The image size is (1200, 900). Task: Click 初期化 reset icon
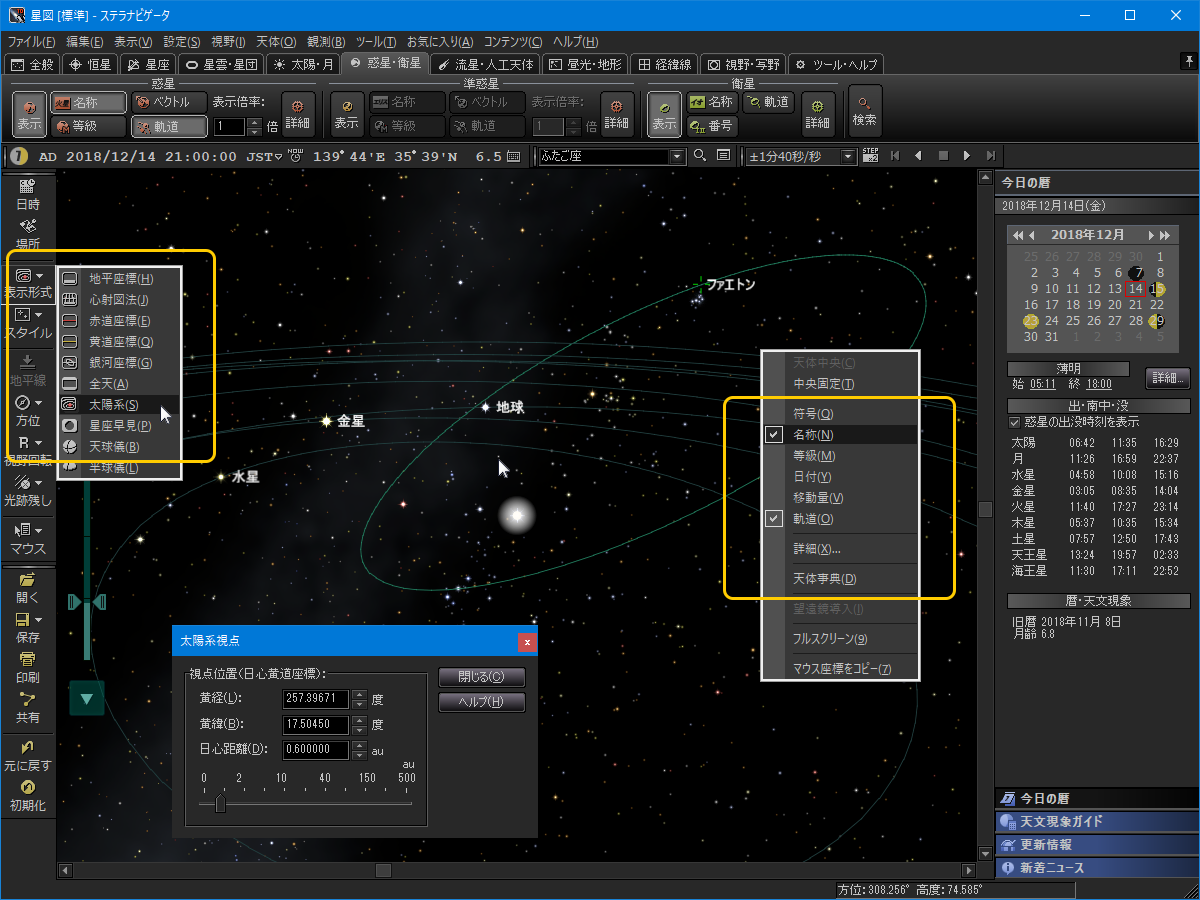click(27, 787)
